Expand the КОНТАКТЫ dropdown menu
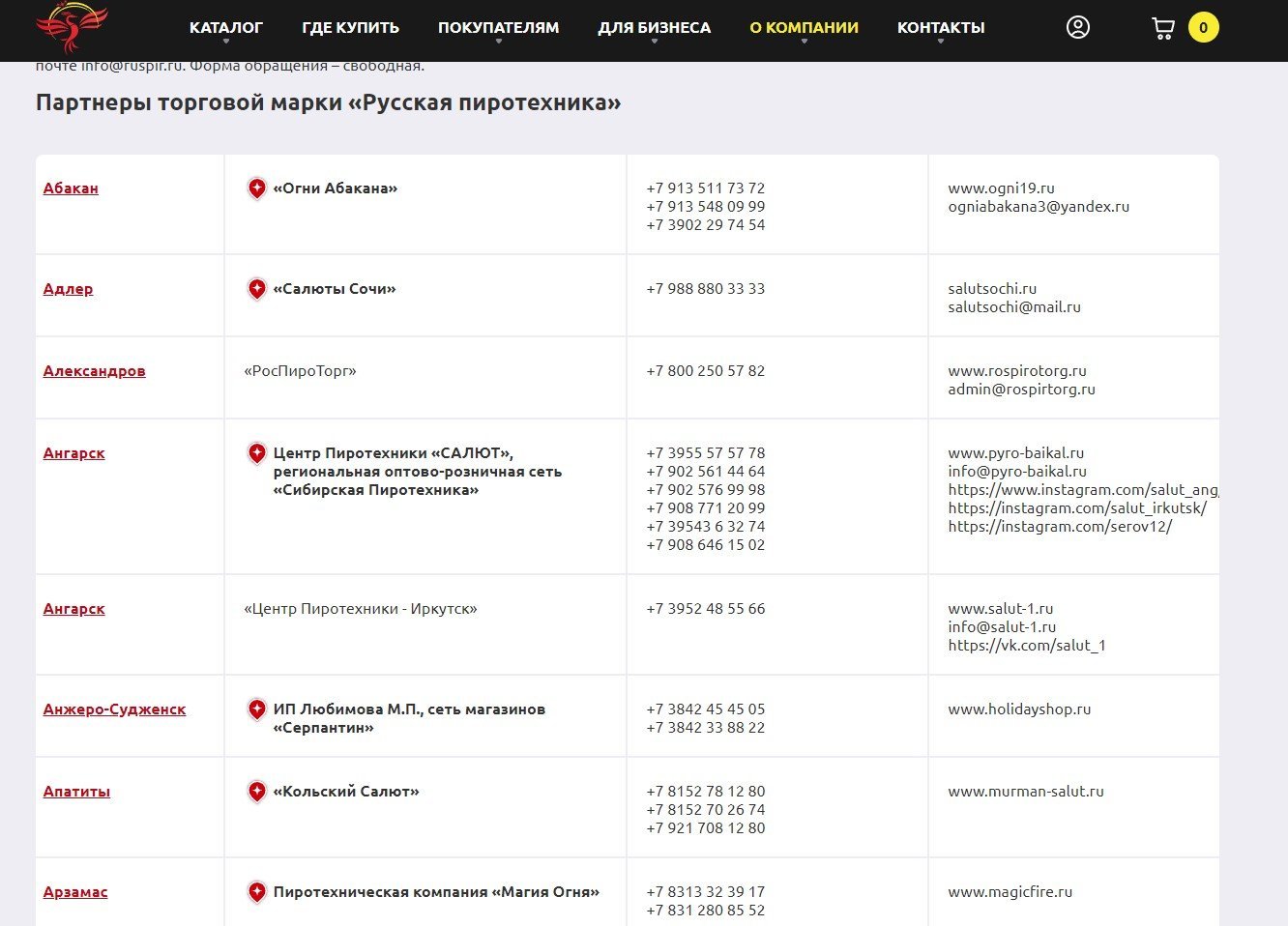Viewport: 1288px width, 926px height. click(x=941, y=28)
